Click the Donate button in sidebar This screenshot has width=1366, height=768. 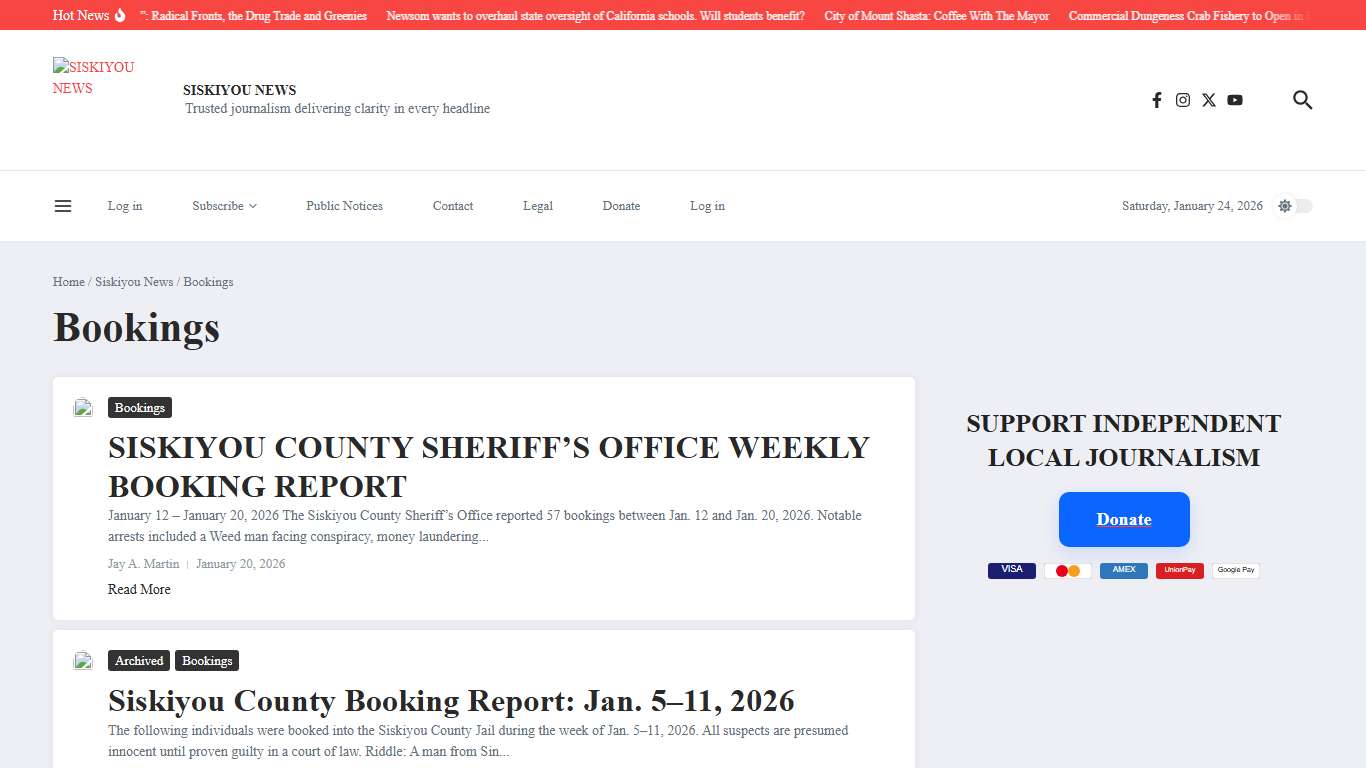click(1123, 519)
